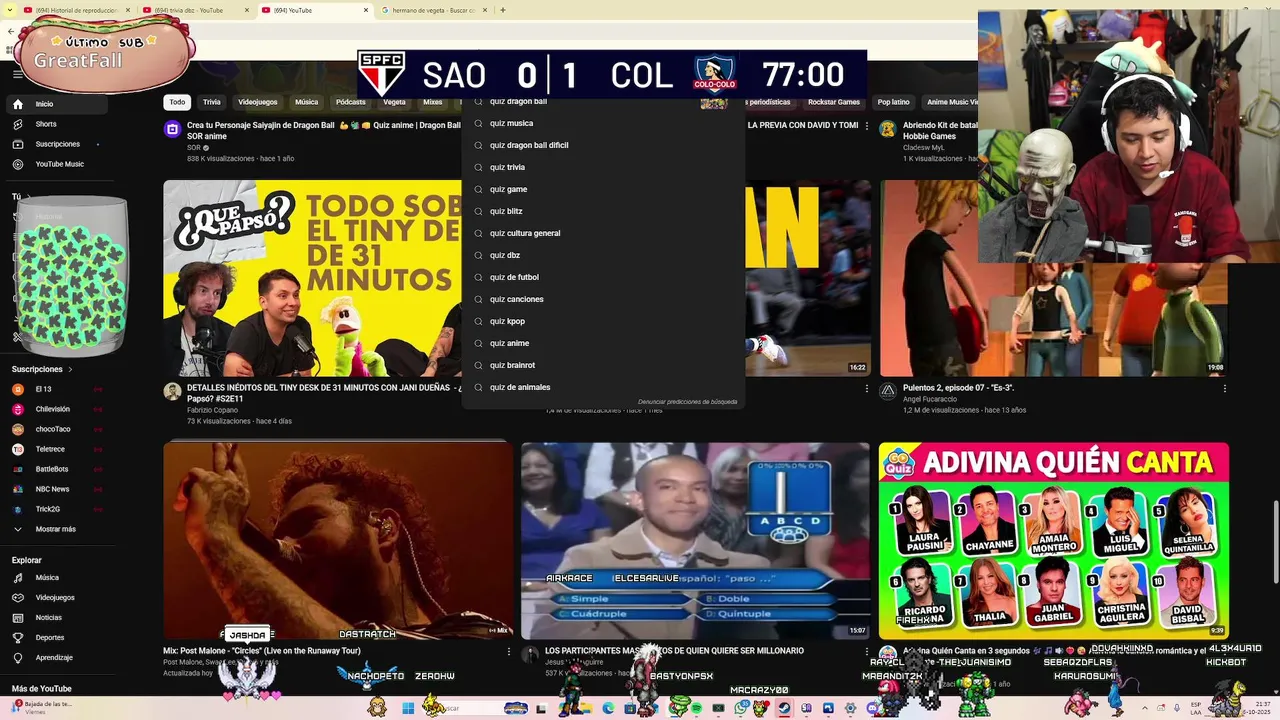Select the Trivia filter chip
The height and width of the screenshot is (720, 1280).
point(212,102)
